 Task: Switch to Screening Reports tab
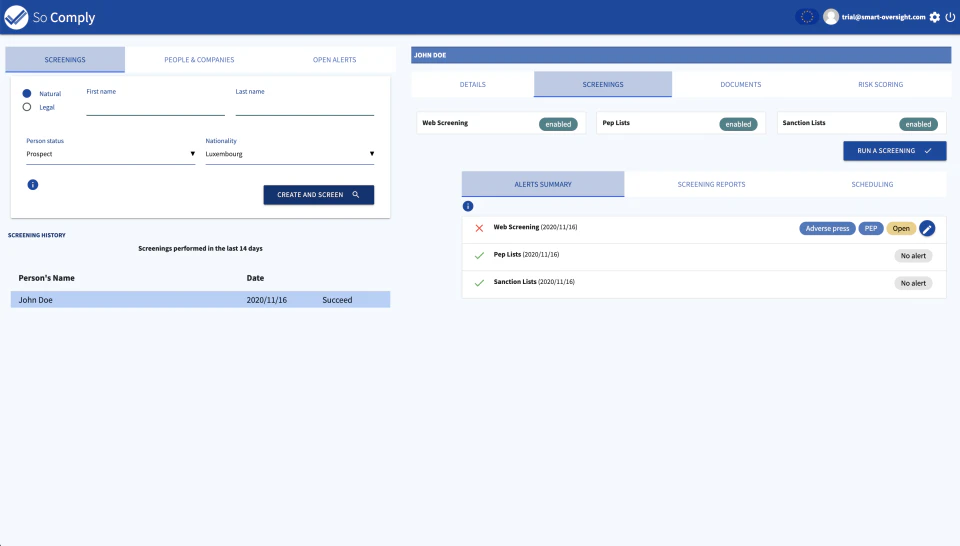(x=711, y=184)
